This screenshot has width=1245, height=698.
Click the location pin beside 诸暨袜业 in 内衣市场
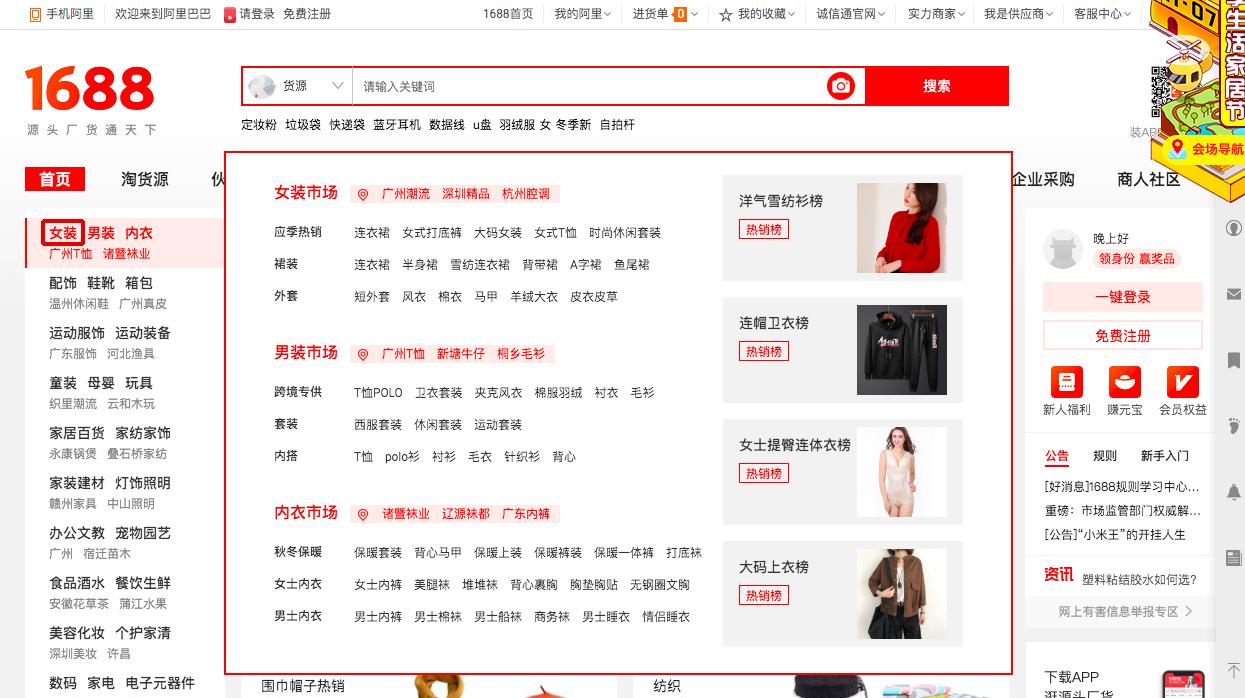tap(363, 514)
